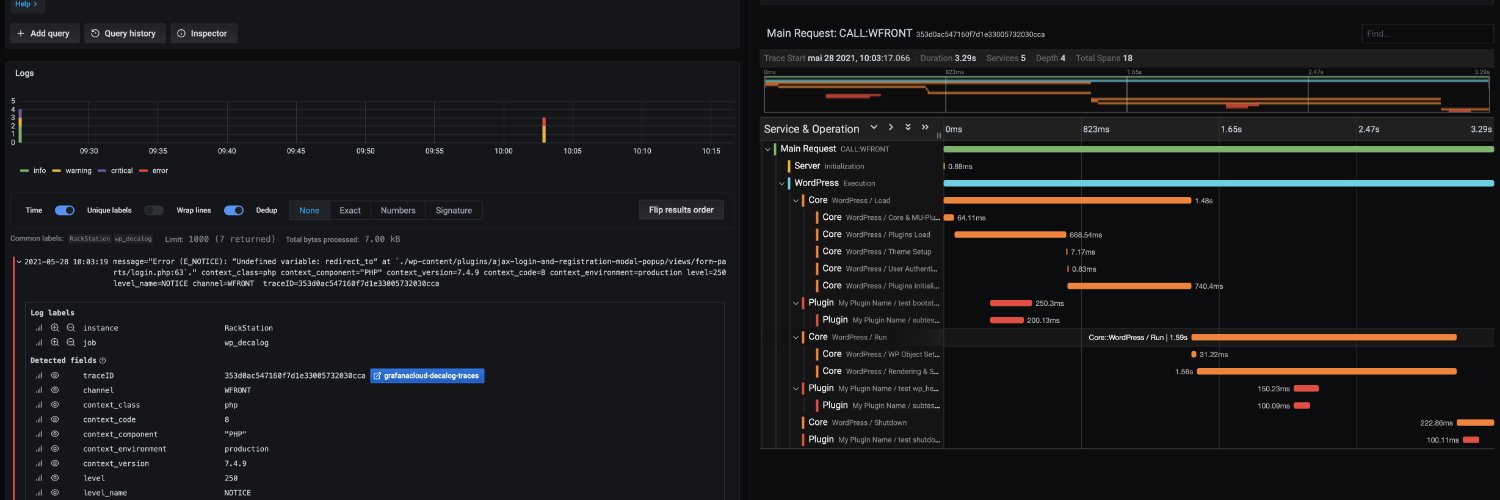
Task: Select Dedup Numbers option
Action: point(398,210)
